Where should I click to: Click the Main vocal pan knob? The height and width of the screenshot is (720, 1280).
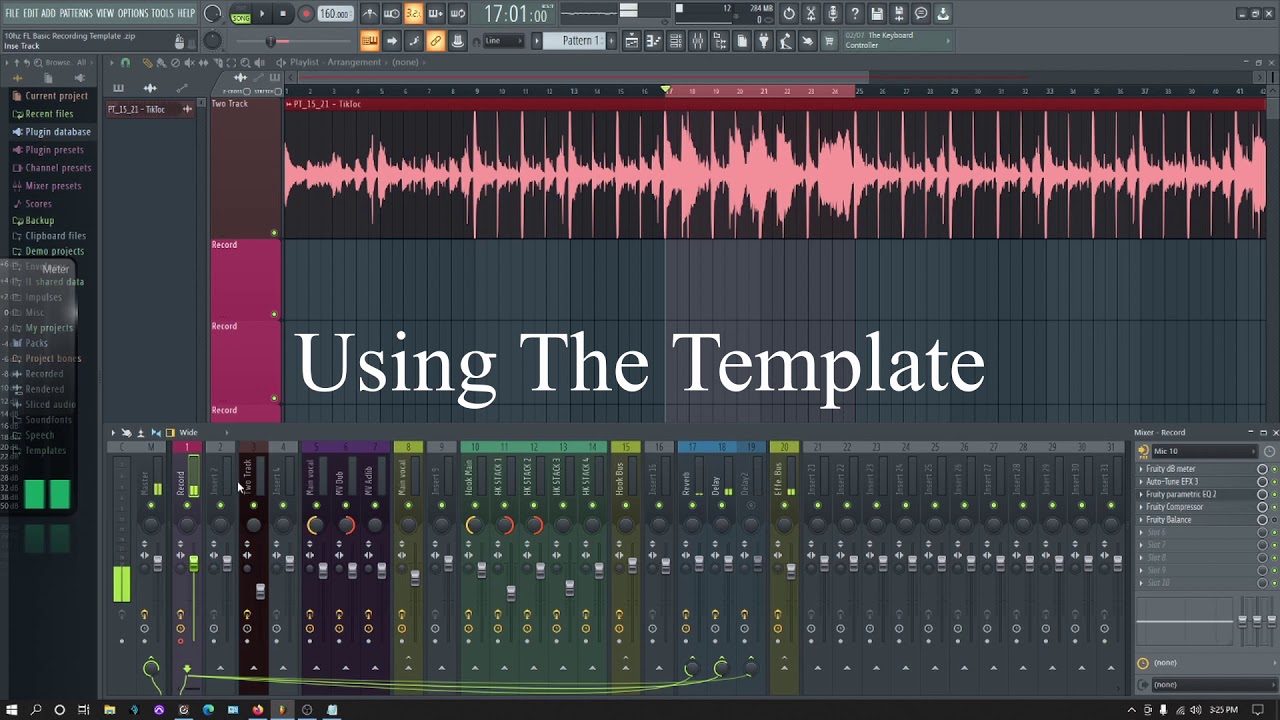click(314, 525)
